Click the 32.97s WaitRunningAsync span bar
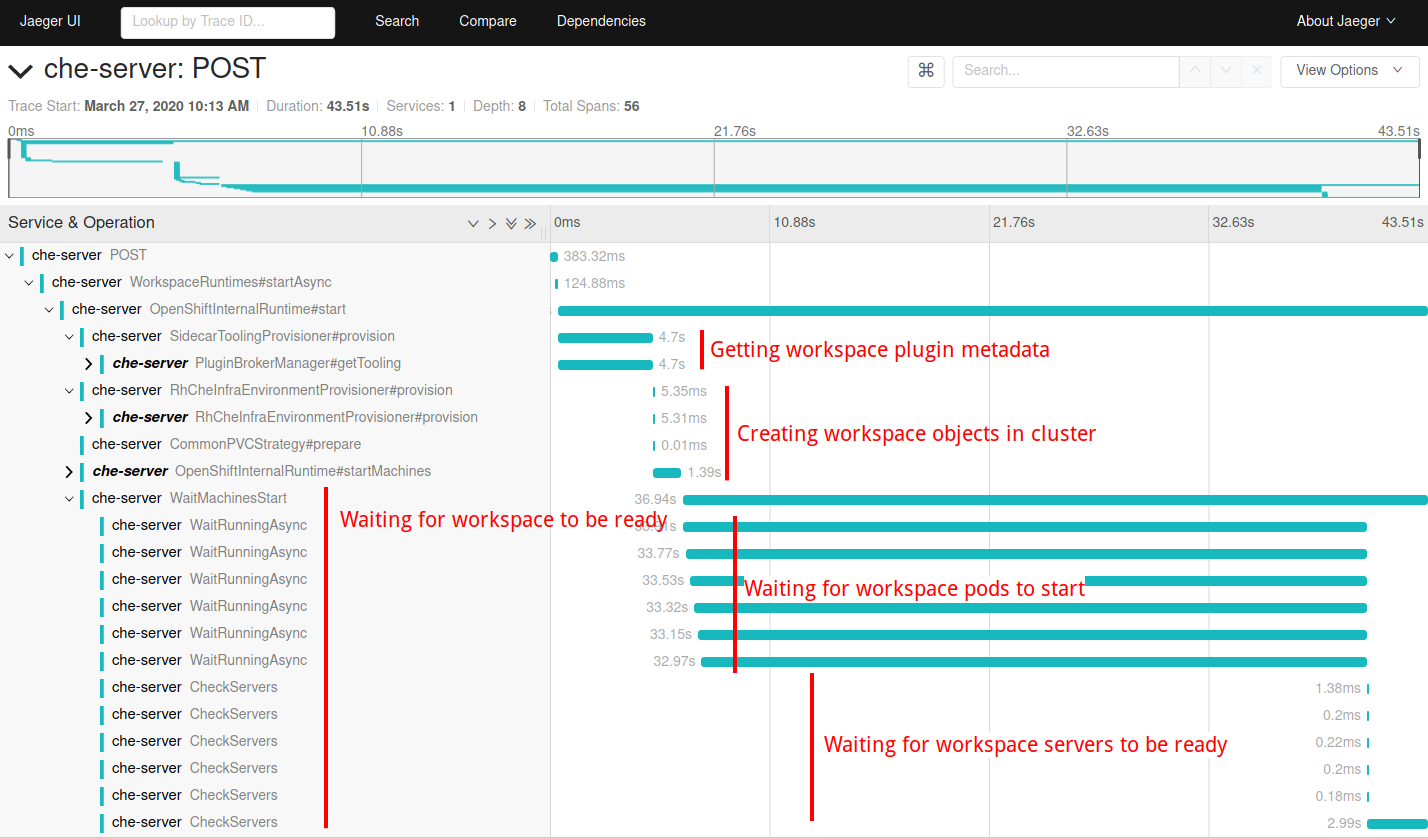1428x838 pixels. (x=1034, y=662)
